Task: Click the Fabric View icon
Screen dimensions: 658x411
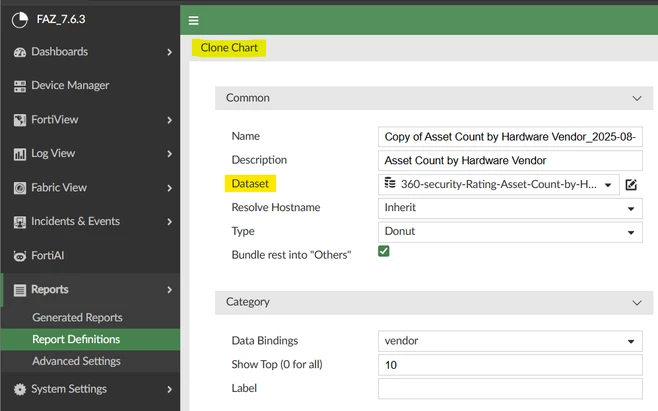Action: coord(20,188)
